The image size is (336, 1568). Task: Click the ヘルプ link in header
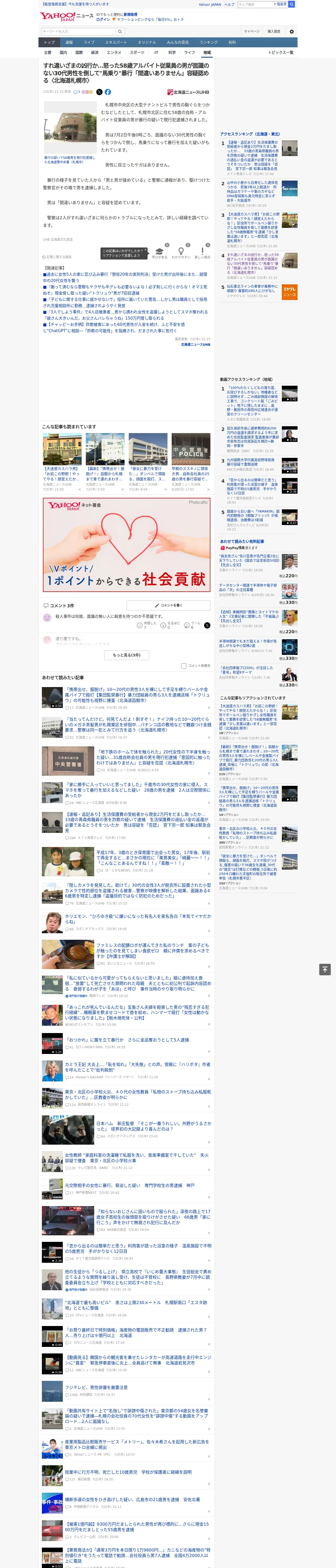point(229,4)
